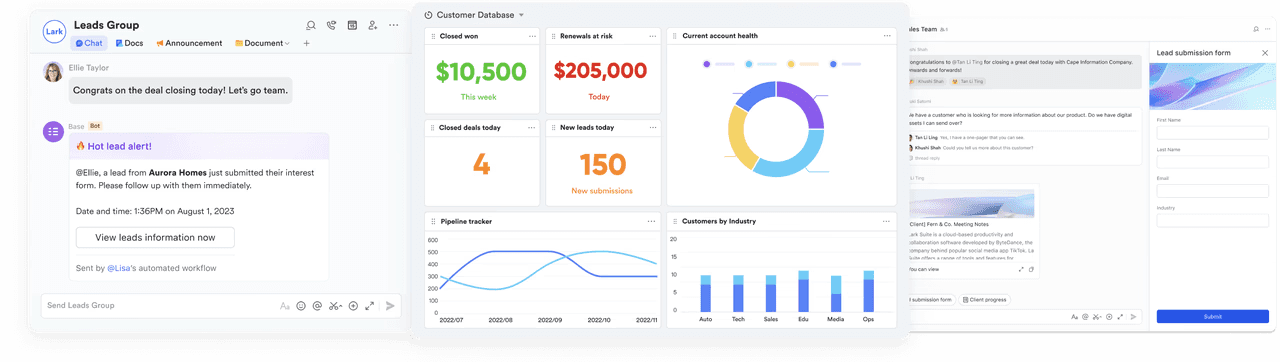Click the Closed deals today value 4
This screenshot has width=1280, height=362.
click(481, 164)
